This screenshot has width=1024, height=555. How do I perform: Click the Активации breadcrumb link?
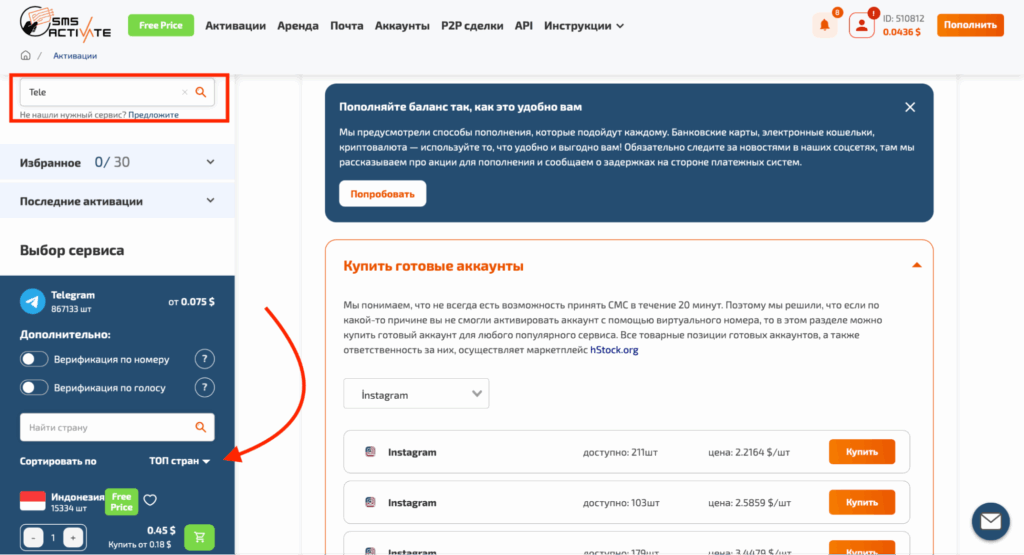pyautogui.click(x=75, y=56)
